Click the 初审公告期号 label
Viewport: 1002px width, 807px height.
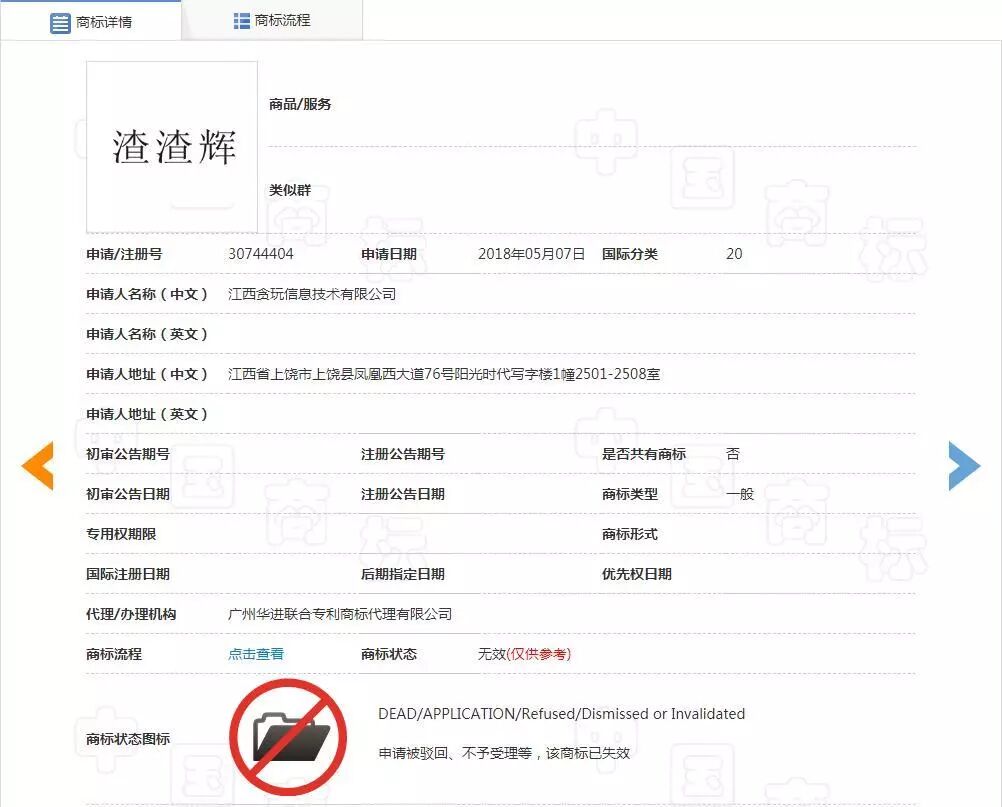(128, 454)
